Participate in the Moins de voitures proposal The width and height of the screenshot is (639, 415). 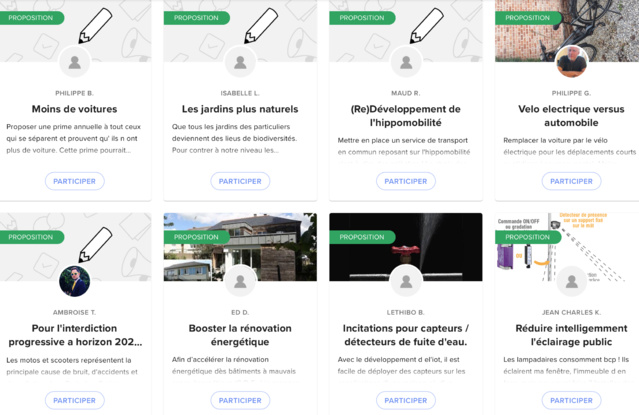[x=75, y=181]
